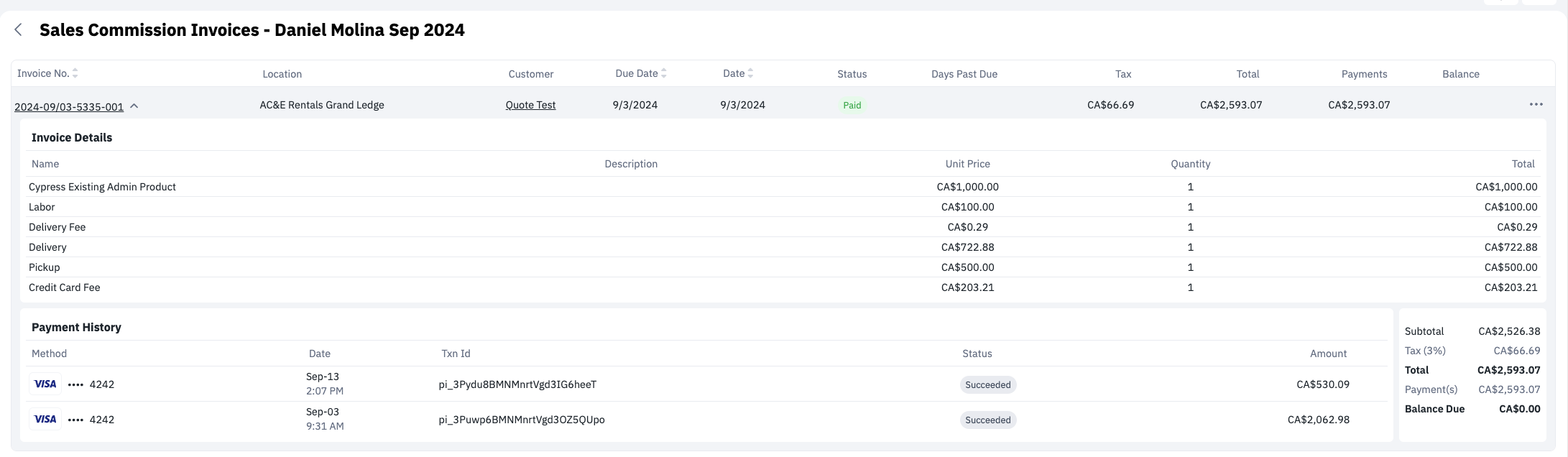1568x457 pixels.
Task: Select AC&E Rentals Grand Ledge location text
Action: pyautogui.click(x=322, y=105)
